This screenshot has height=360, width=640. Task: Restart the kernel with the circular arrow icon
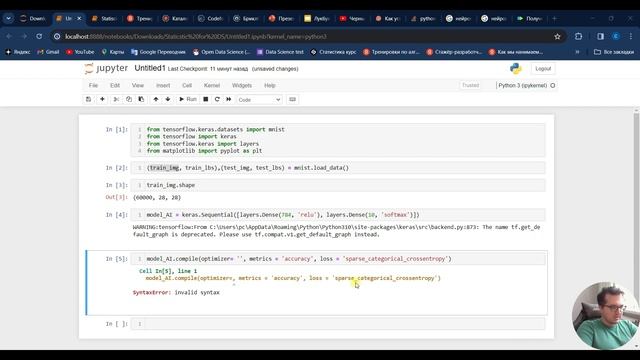[217, 99]
